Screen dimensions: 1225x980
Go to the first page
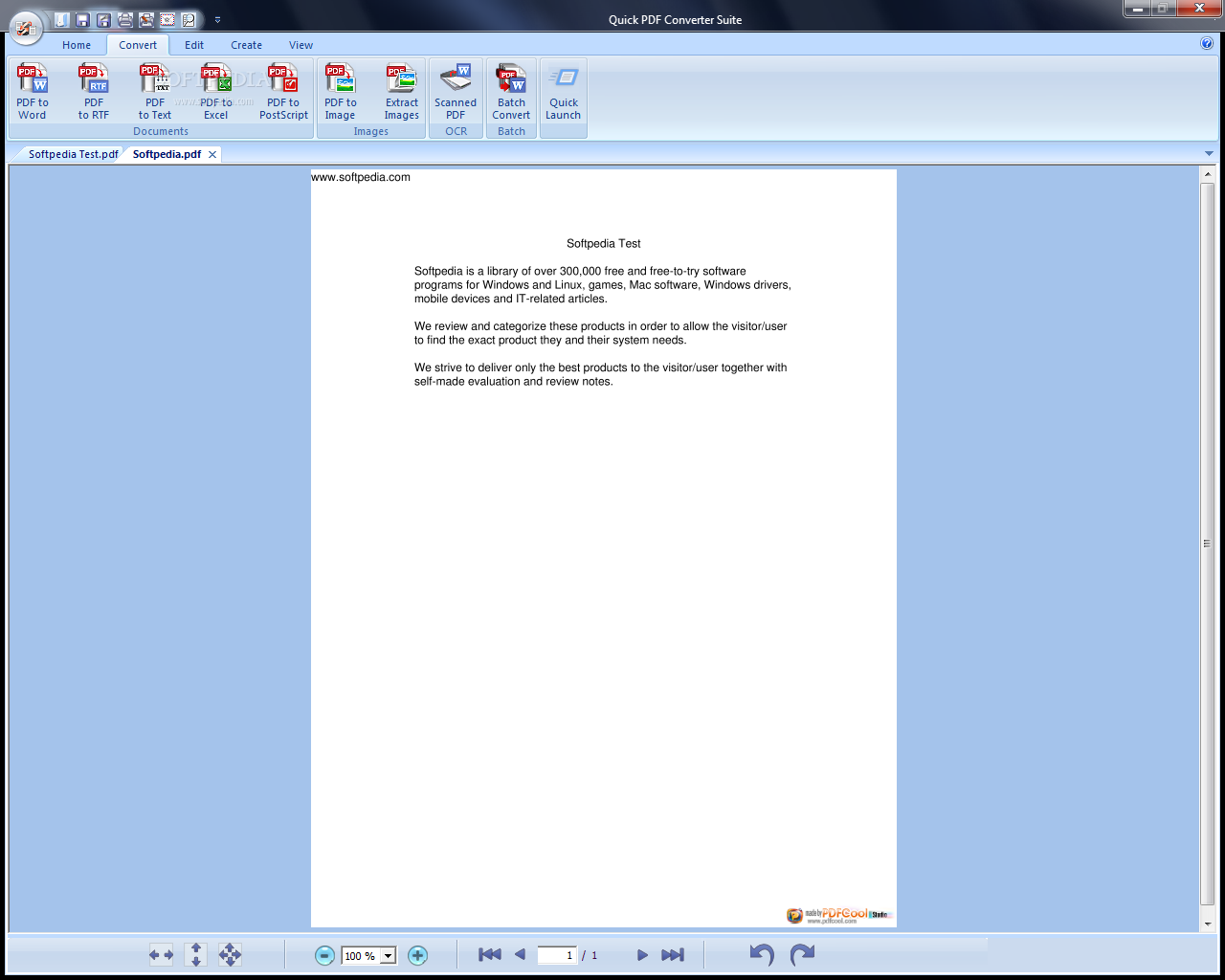click(x=490, y=954)
